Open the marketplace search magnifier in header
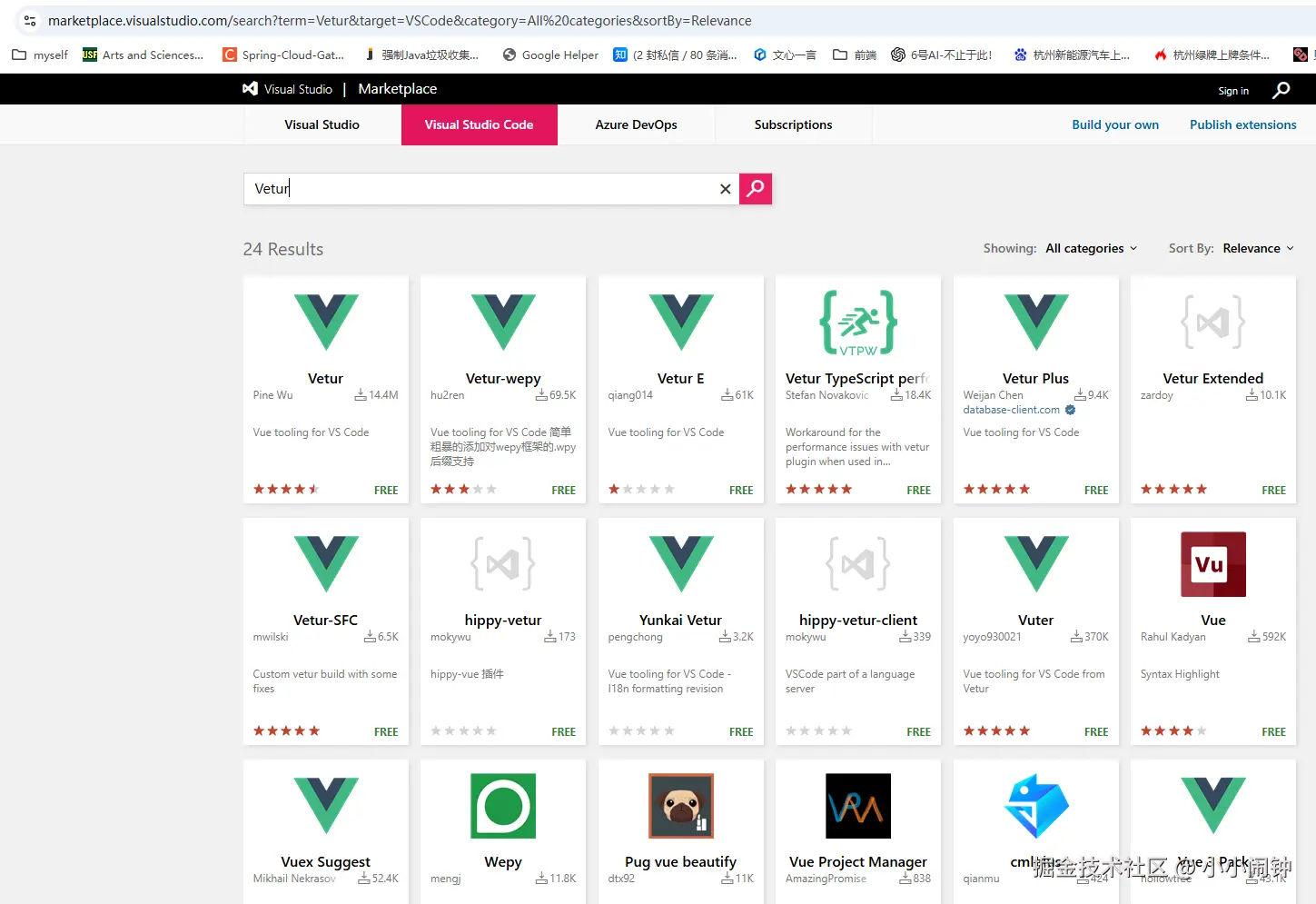 (1281, 90)
